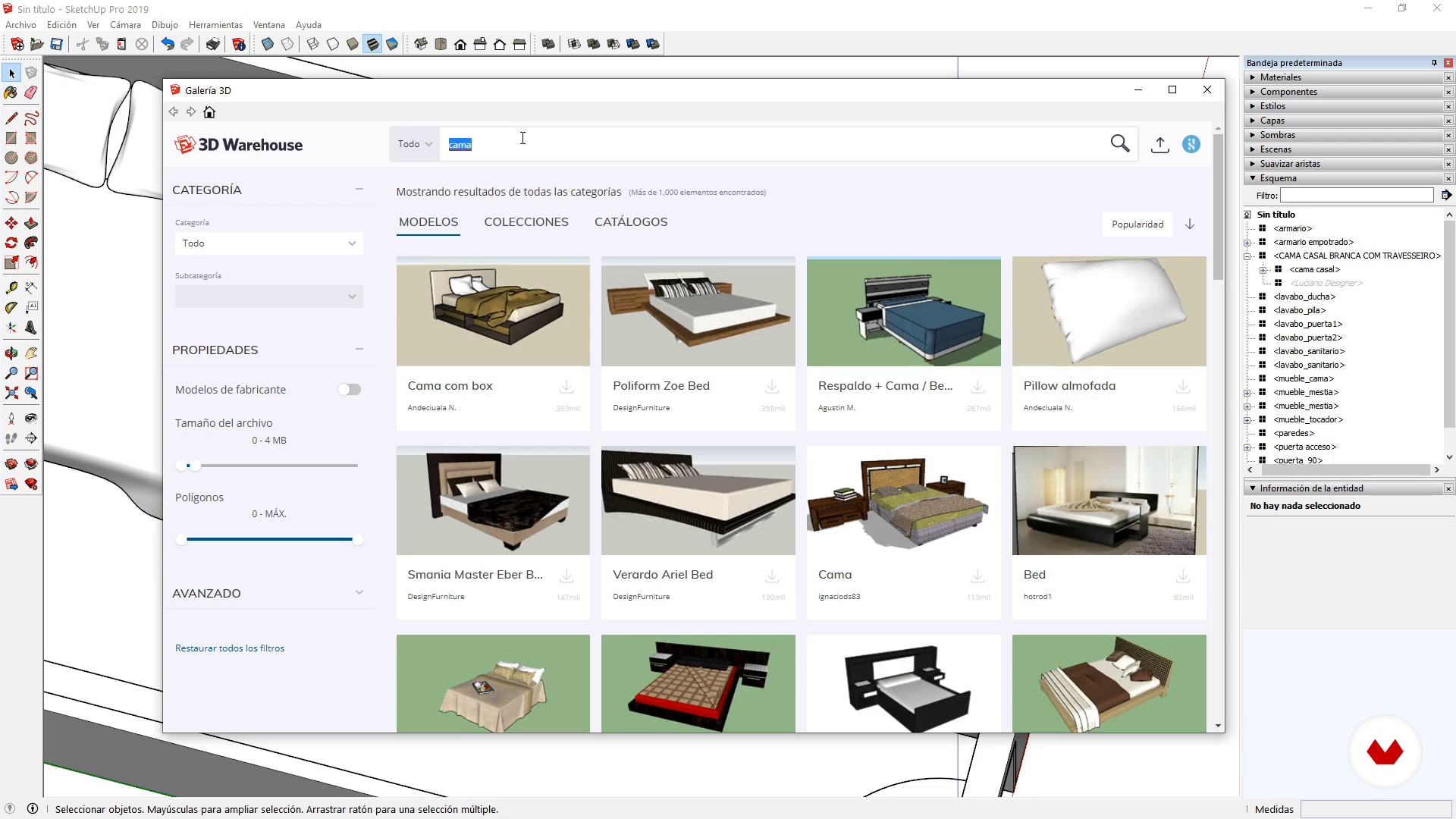Collapse the Esquema tray panel
The height and width of the screenshot is (819, 1456).
pyautogui.click(x=1279, y=178)
